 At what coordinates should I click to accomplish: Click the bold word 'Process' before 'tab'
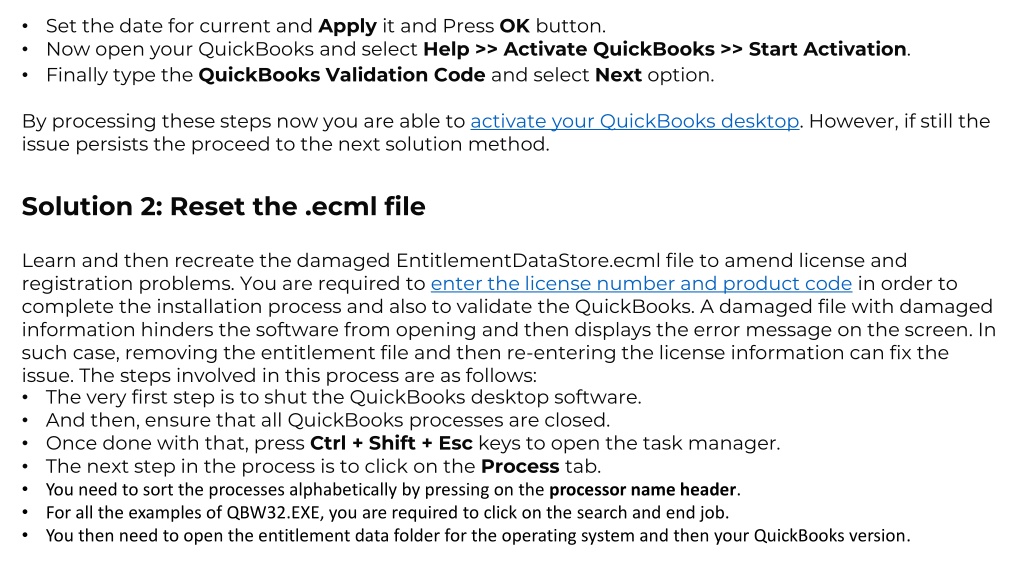(520, 466)
